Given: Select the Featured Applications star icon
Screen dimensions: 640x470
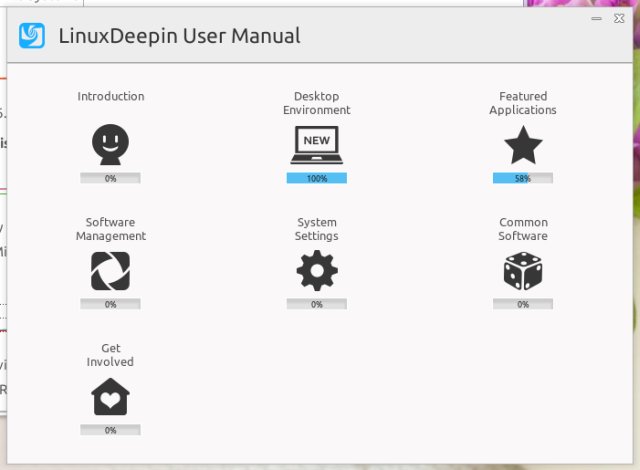Looking at the screenshot, I should 522,146.
